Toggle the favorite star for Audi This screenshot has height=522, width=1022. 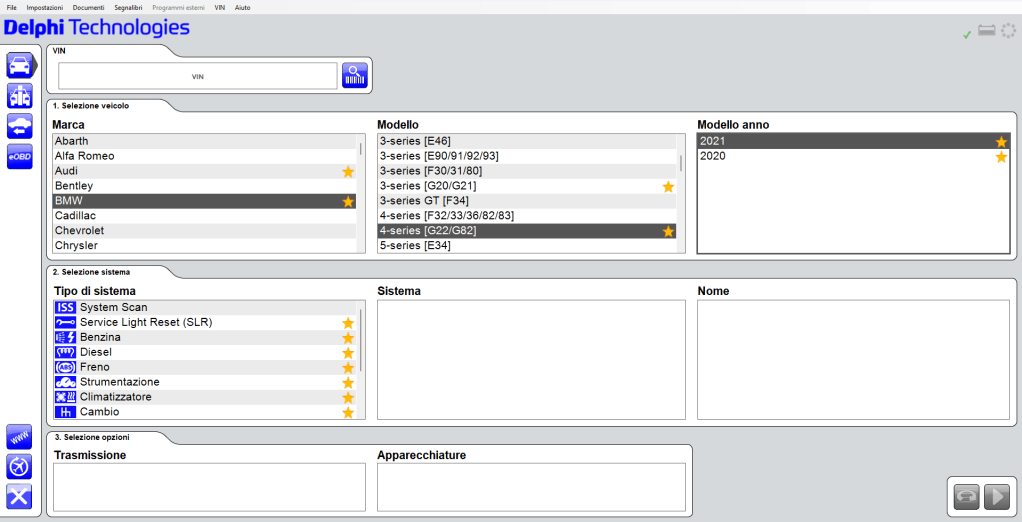click(x=348, y=172)
